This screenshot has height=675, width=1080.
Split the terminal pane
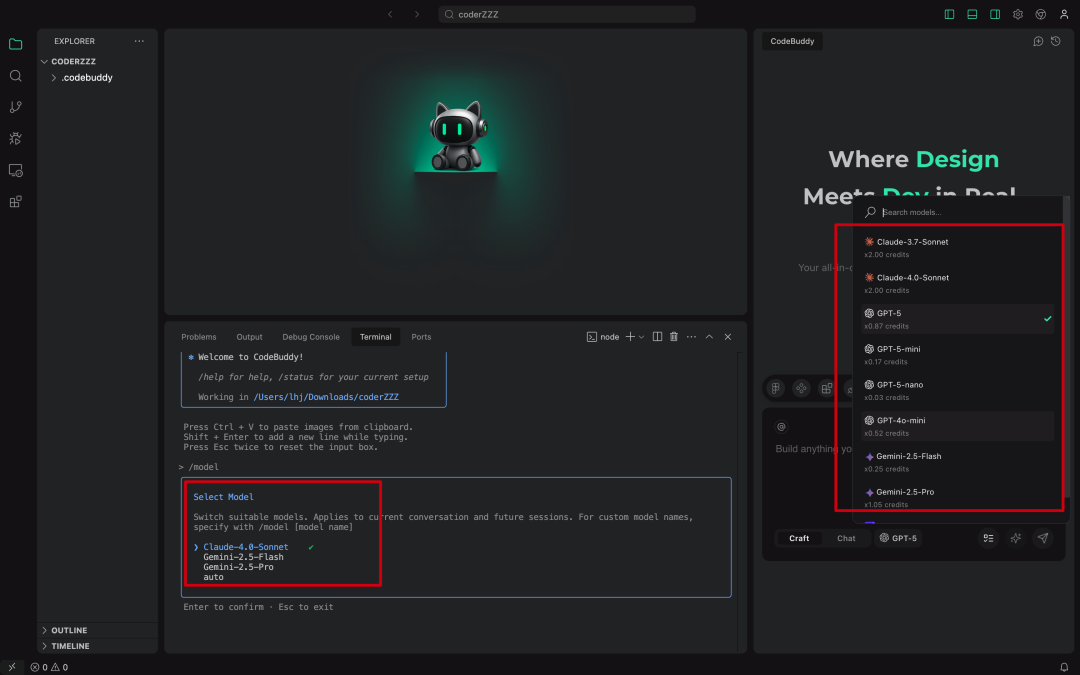tap(656, 336)
